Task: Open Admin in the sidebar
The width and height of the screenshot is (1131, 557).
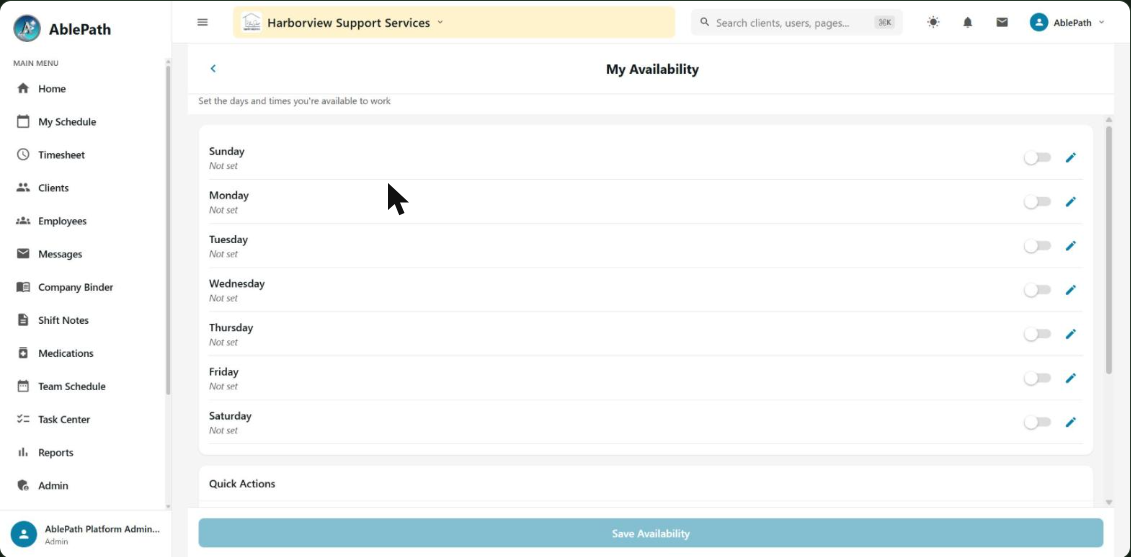Action: coord(83,486)
